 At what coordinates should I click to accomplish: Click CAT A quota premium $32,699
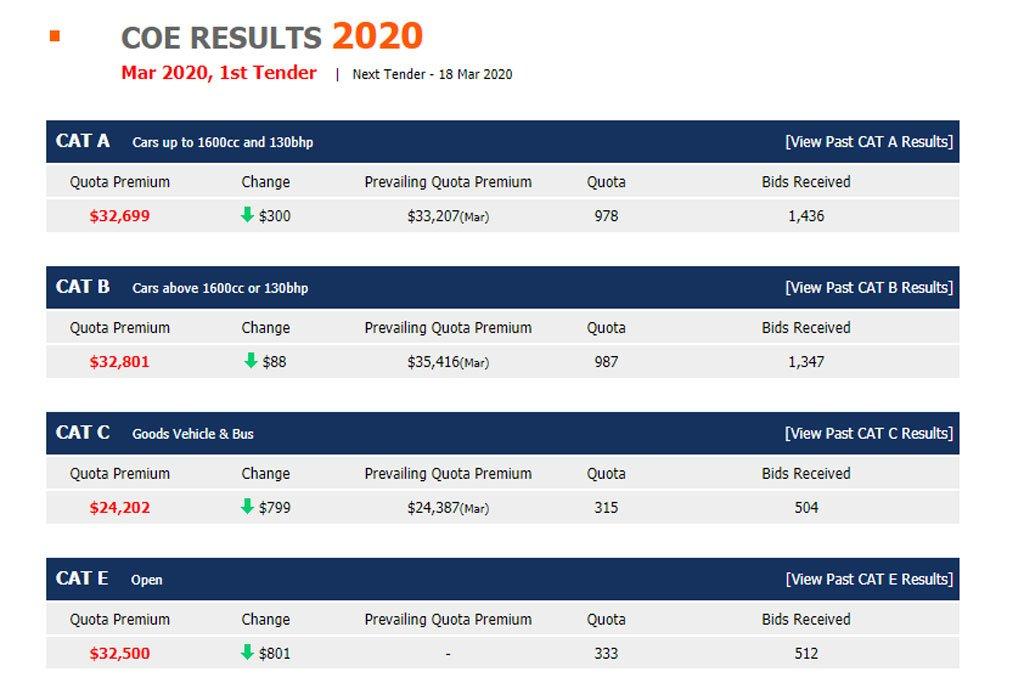120,216
